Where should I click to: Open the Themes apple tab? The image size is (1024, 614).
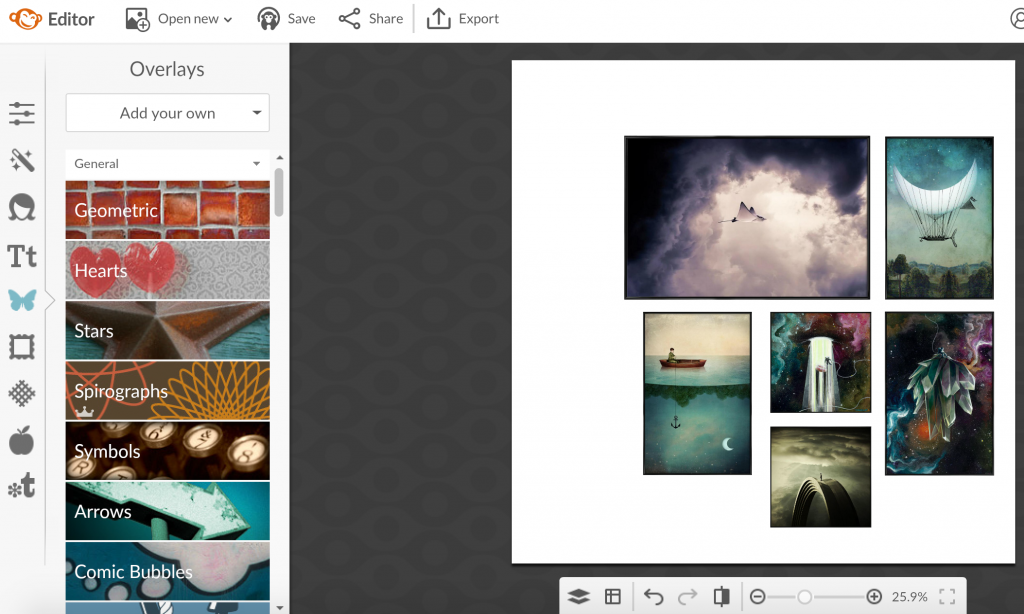22,440
